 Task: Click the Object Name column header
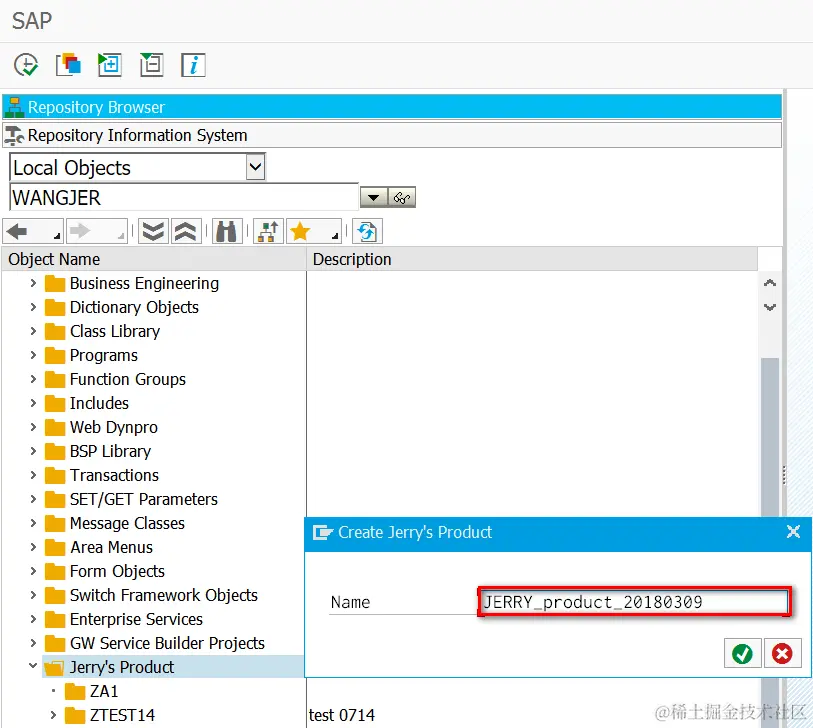154,259
